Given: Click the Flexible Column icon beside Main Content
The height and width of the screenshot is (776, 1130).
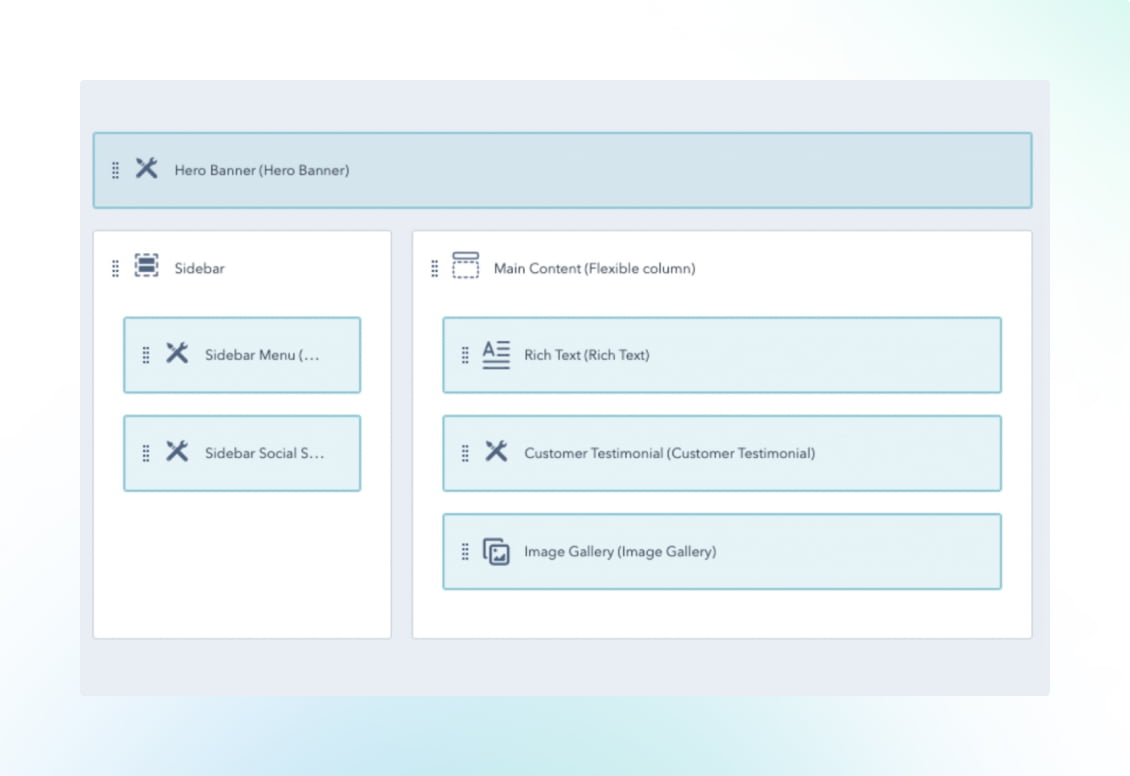Looking at the screenshot, I should coord(464,268).
